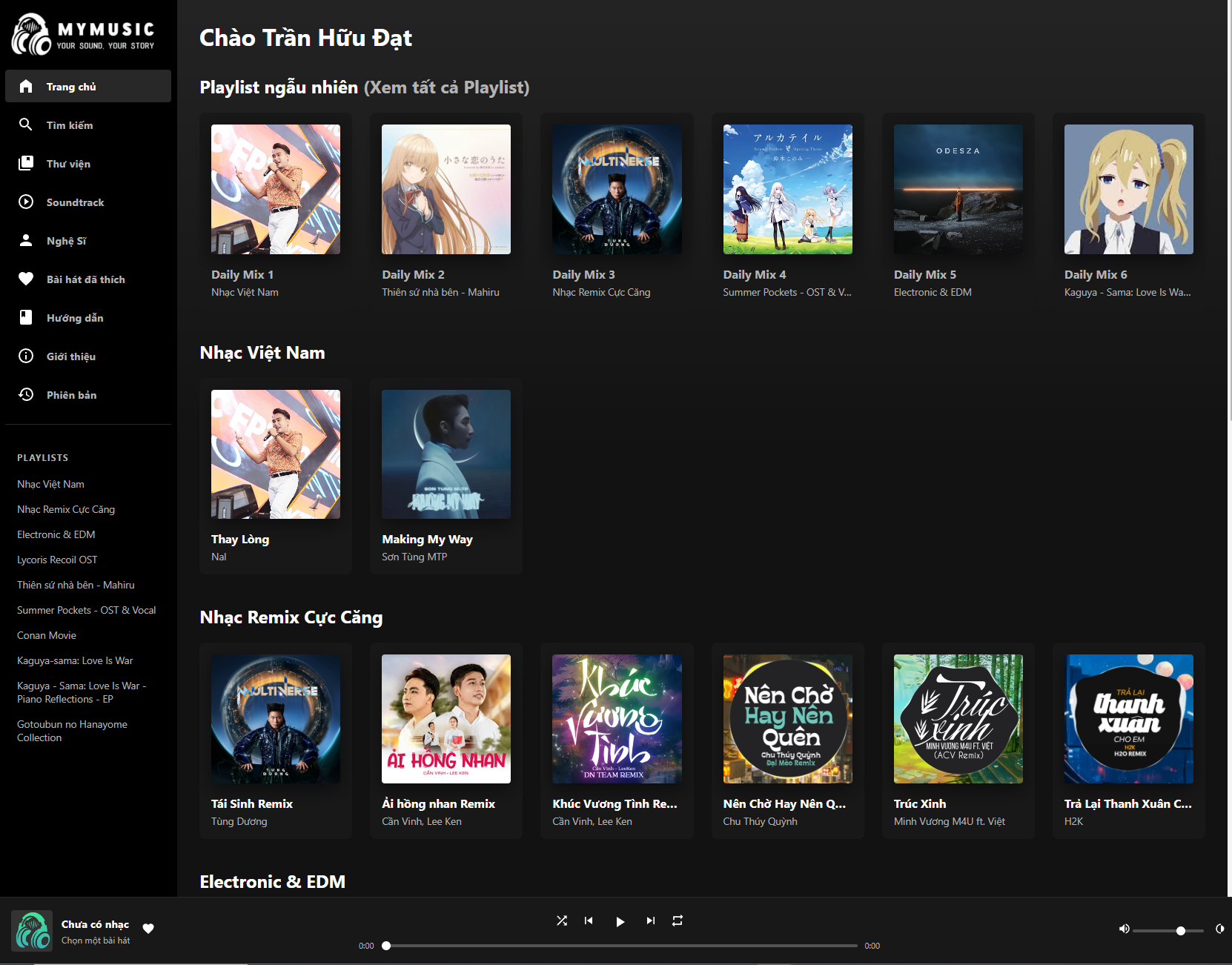
Task: Open Nhạc Remix Cực Căng sidebar playlist
Action: click(x=66, y=509)
